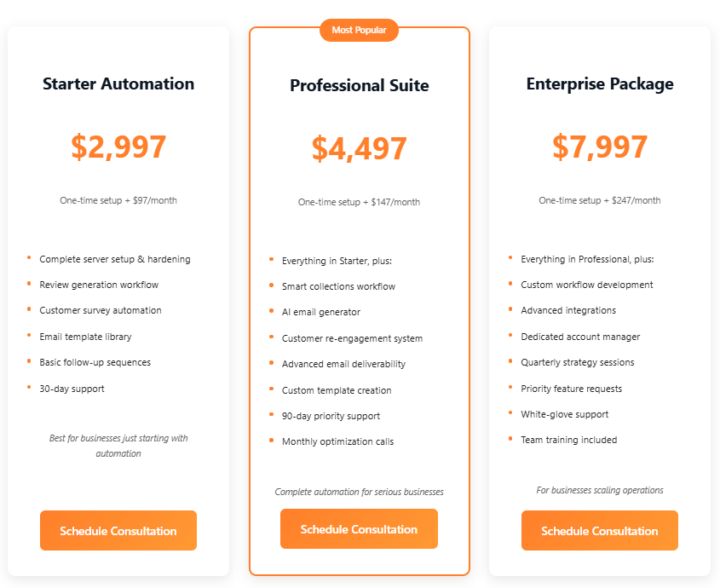Click Customer re-engagement system feature
The image size is (720, 588).
click(x=352, y=338)
